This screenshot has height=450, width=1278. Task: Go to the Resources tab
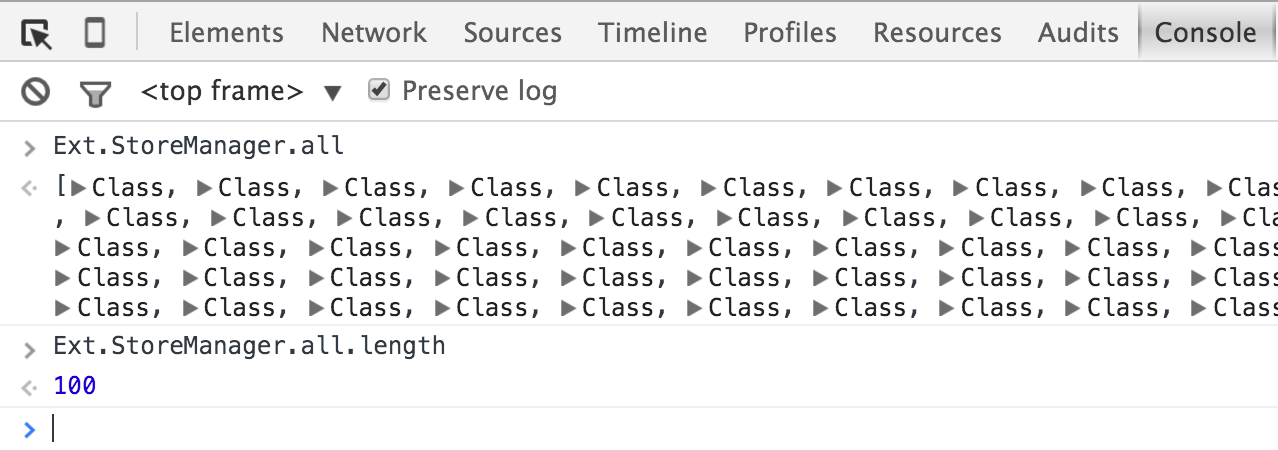pyautogui.click(x=937, y=33)
